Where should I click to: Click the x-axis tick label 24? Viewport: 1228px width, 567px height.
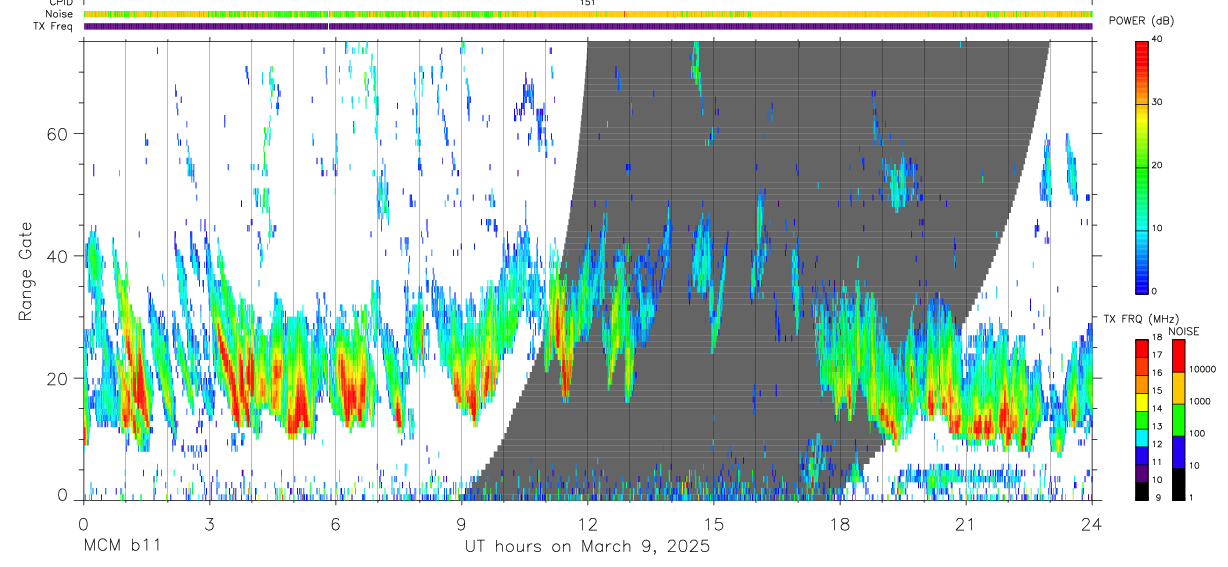(x=1092, y=523)
